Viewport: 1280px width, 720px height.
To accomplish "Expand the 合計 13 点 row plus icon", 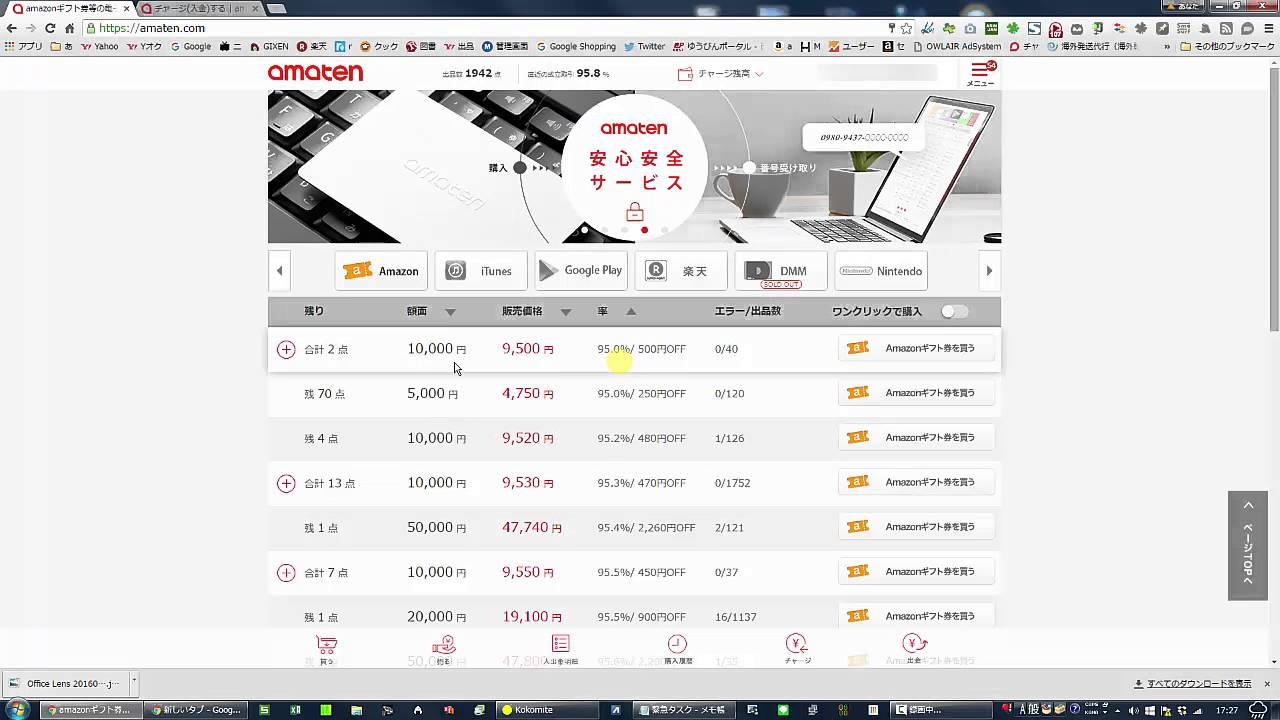I will point(286,483).
